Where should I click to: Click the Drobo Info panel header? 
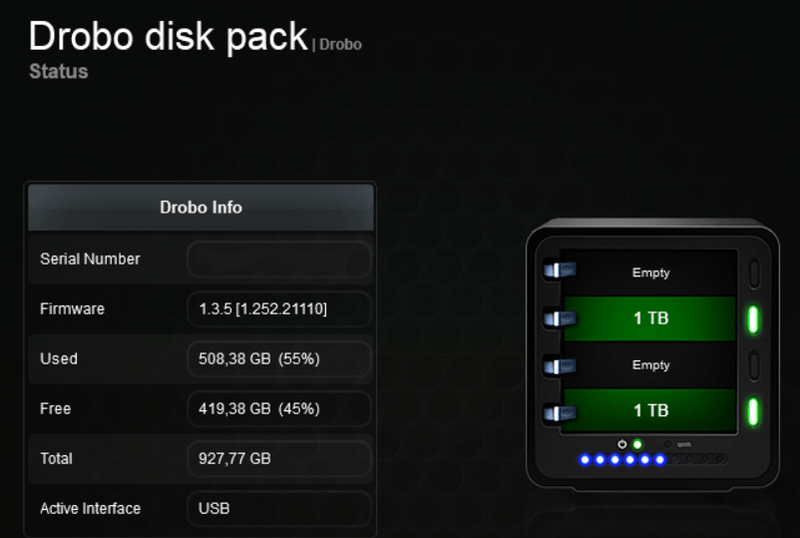click(200, 207)
